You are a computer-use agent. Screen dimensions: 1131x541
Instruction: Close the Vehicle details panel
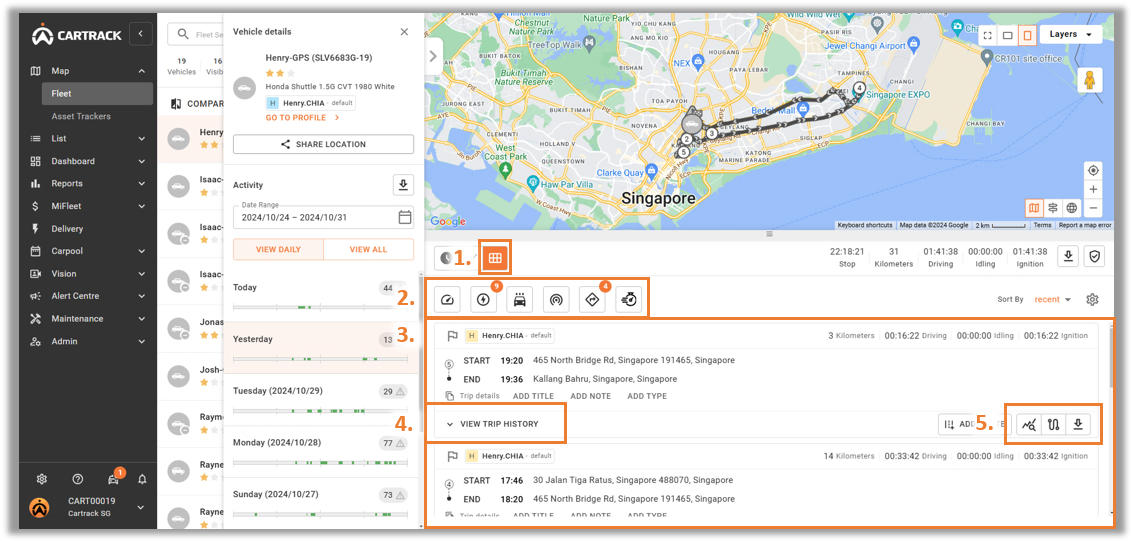point(404,32)
